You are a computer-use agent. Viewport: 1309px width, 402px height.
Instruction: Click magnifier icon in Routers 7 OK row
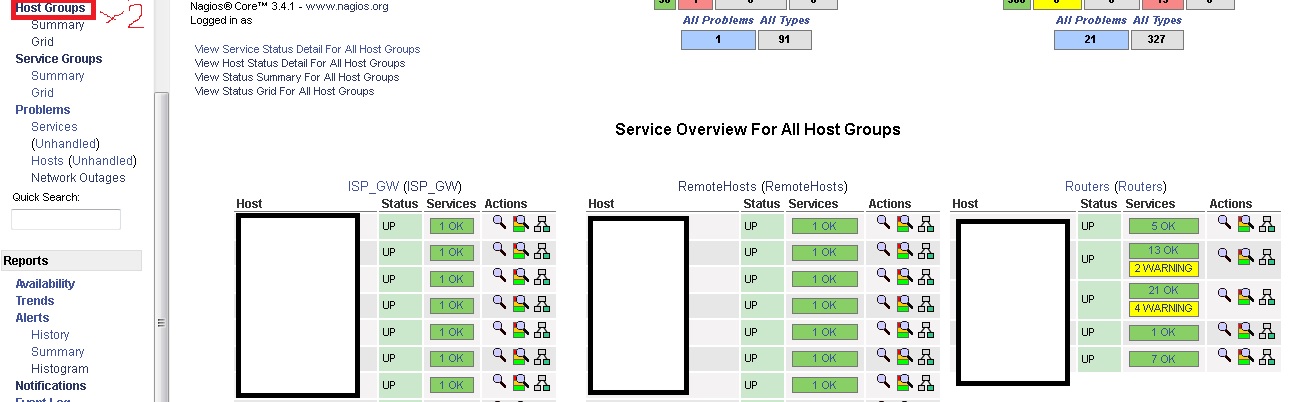point(1224,357)
